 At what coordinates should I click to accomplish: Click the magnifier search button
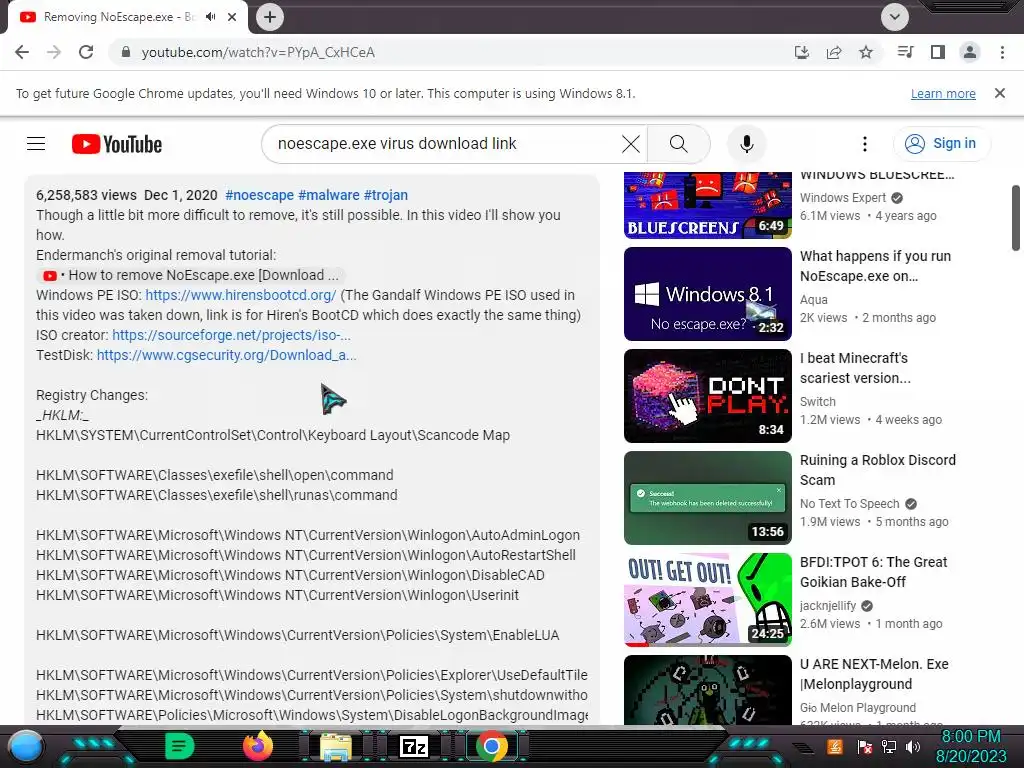pyautogui.click(x=679, y=144)
